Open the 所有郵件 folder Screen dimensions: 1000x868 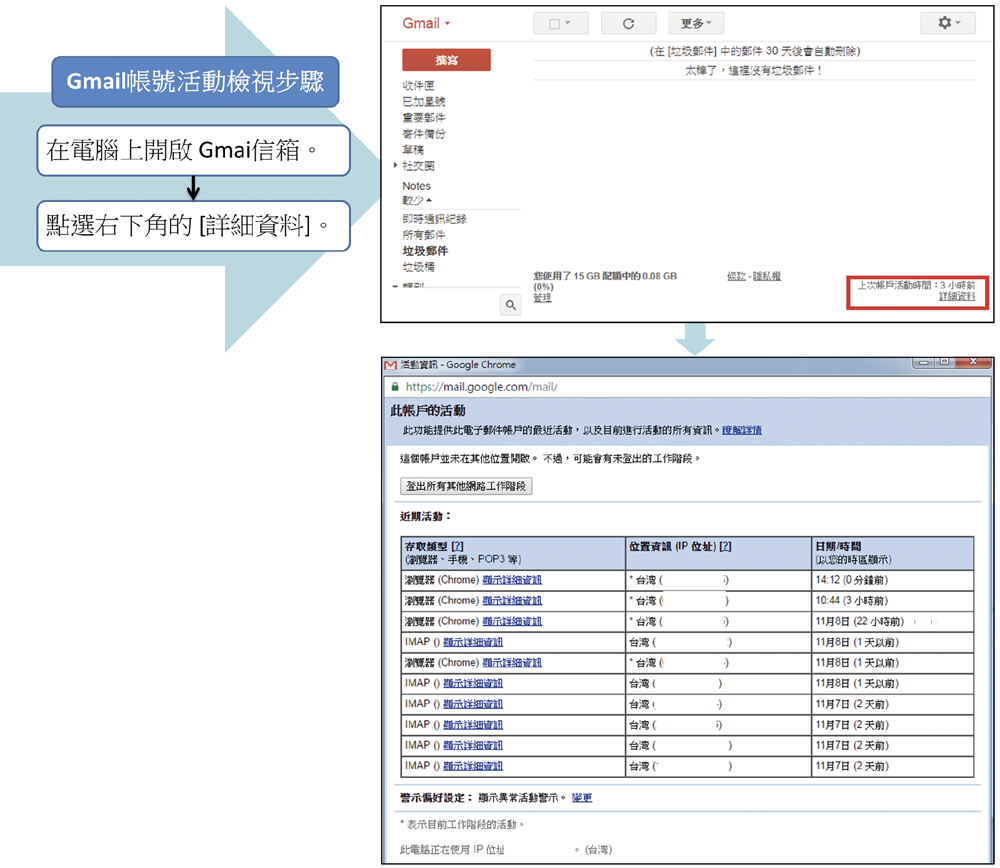click(x=424, y=235)
